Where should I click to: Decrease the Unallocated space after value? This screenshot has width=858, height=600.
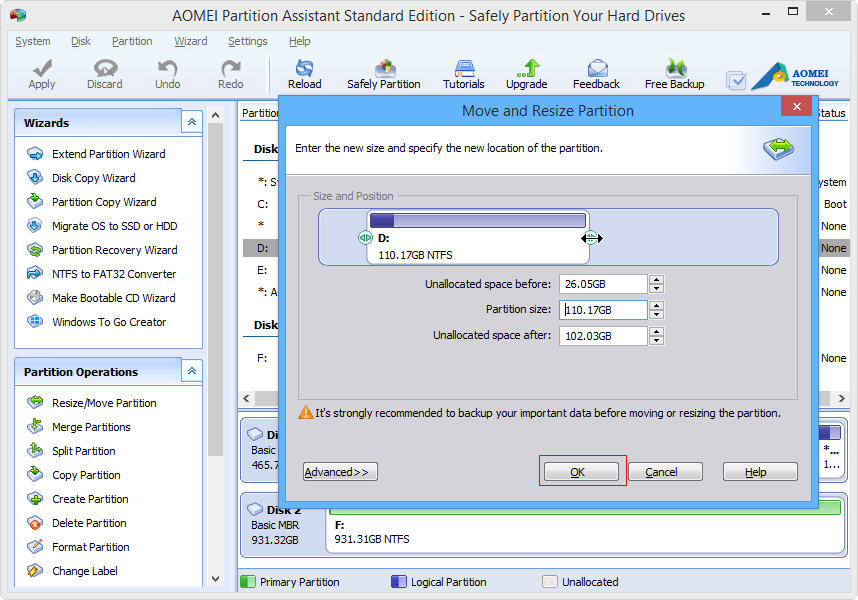coord(656,341)
